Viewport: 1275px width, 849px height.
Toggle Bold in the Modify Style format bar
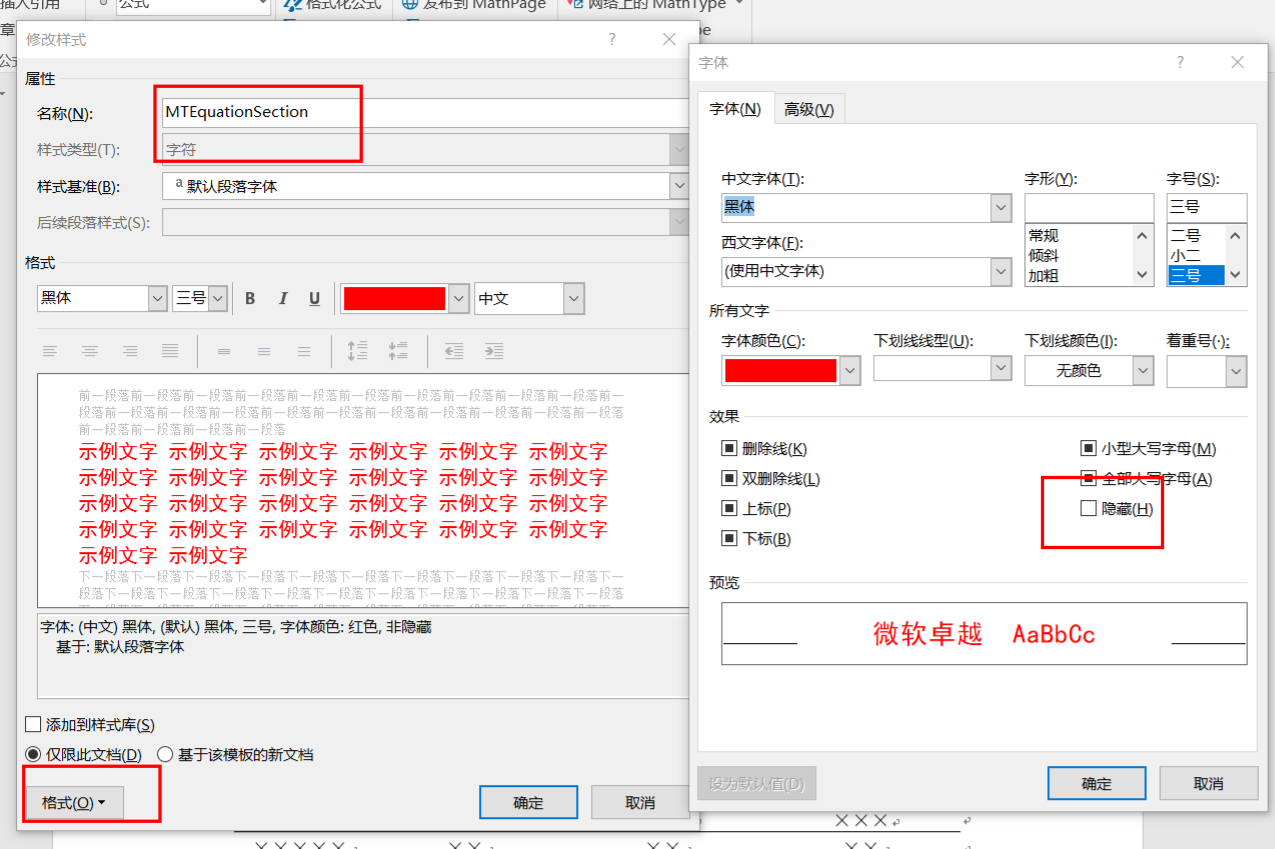click(250, 299)
